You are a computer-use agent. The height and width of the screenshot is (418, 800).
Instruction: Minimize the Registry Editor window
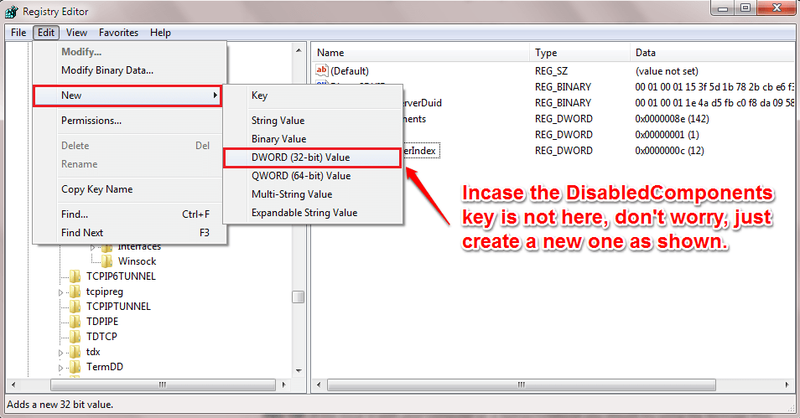pyautogui.click(x=723, y=8)
